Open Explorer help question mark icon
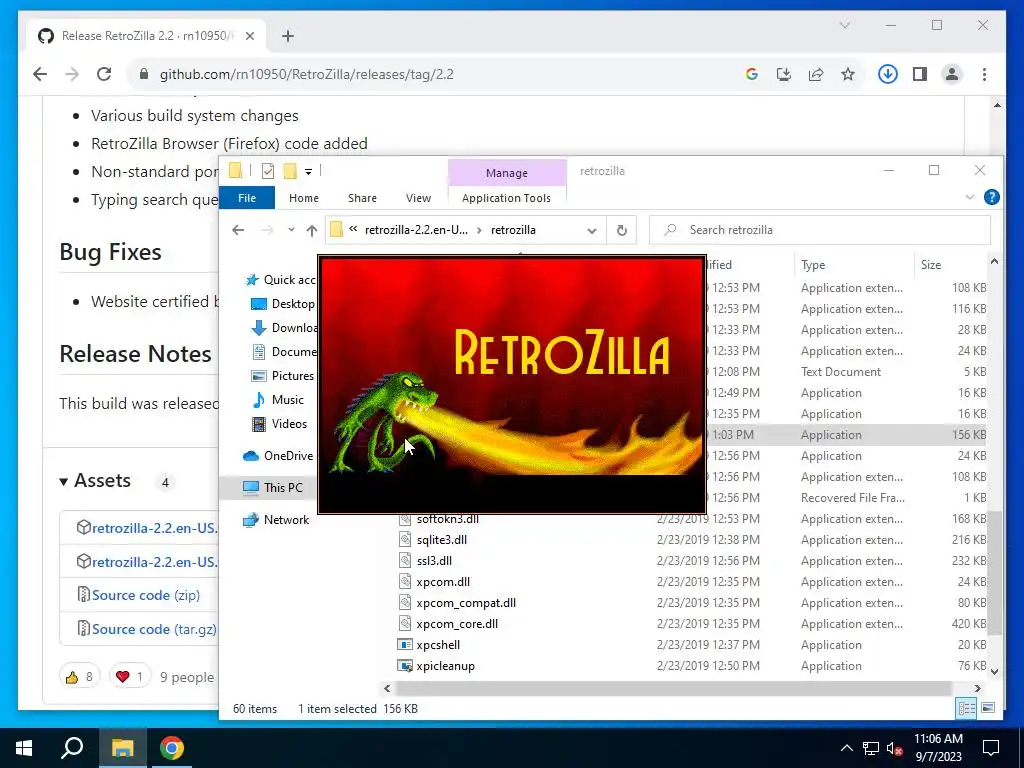1024x768 pixels. pyautogui.click(x=991, y=197)
